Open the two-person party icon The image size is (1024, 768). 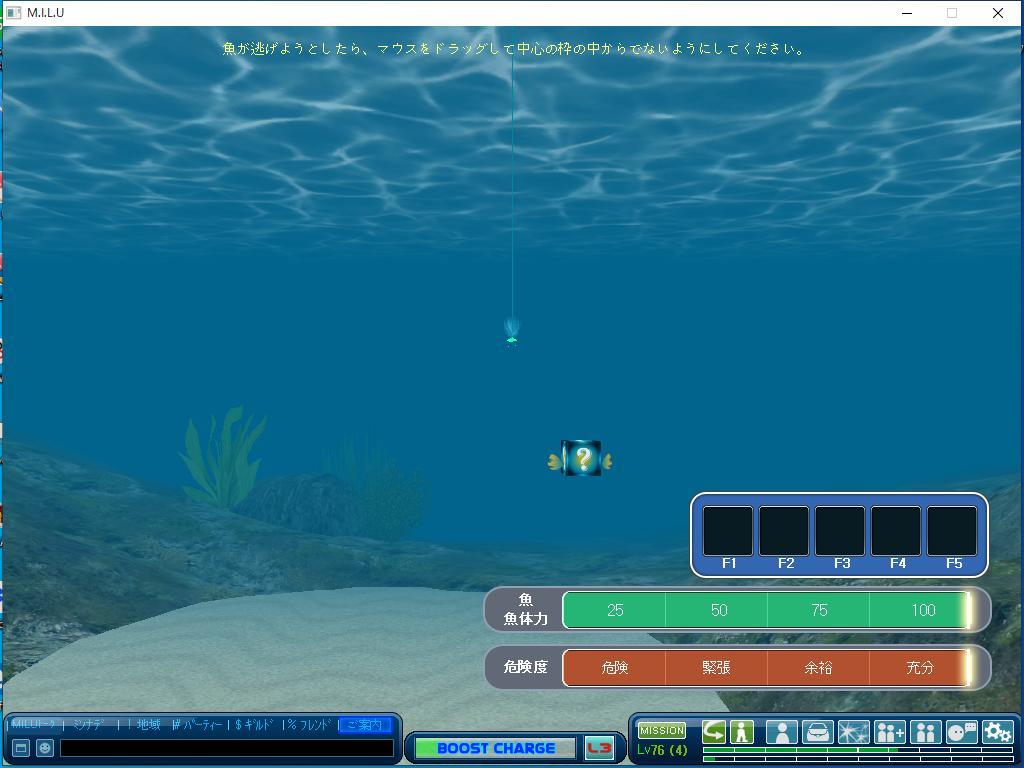(925, 733)
